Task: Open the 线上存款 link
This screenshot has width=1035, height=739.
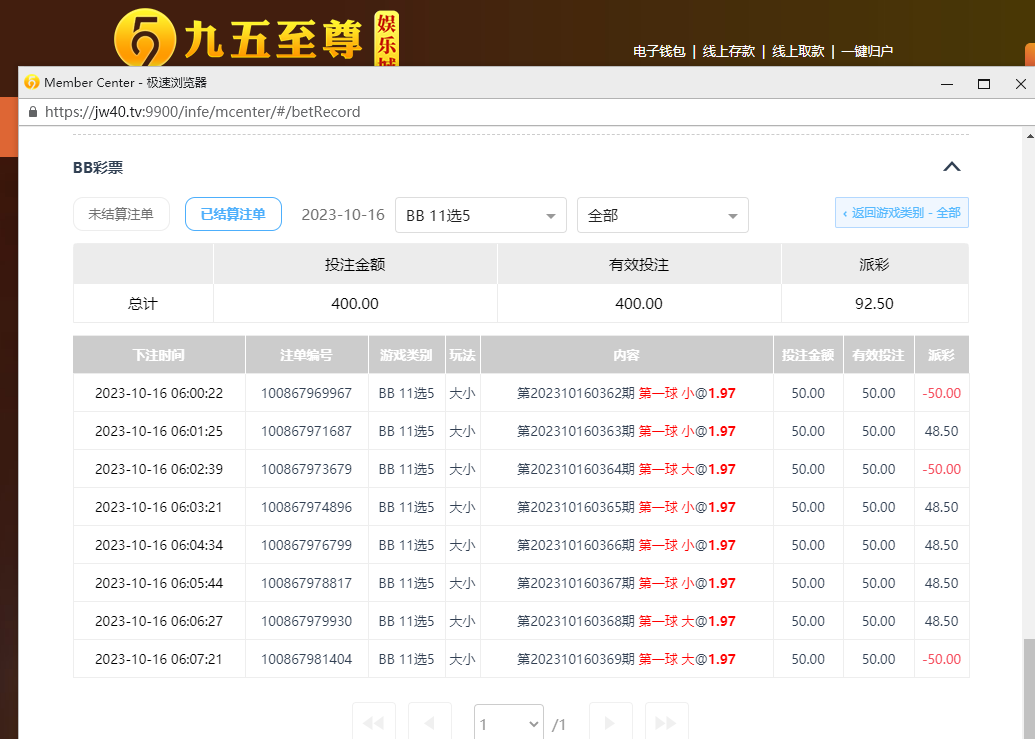Action: tap(728, 51)
